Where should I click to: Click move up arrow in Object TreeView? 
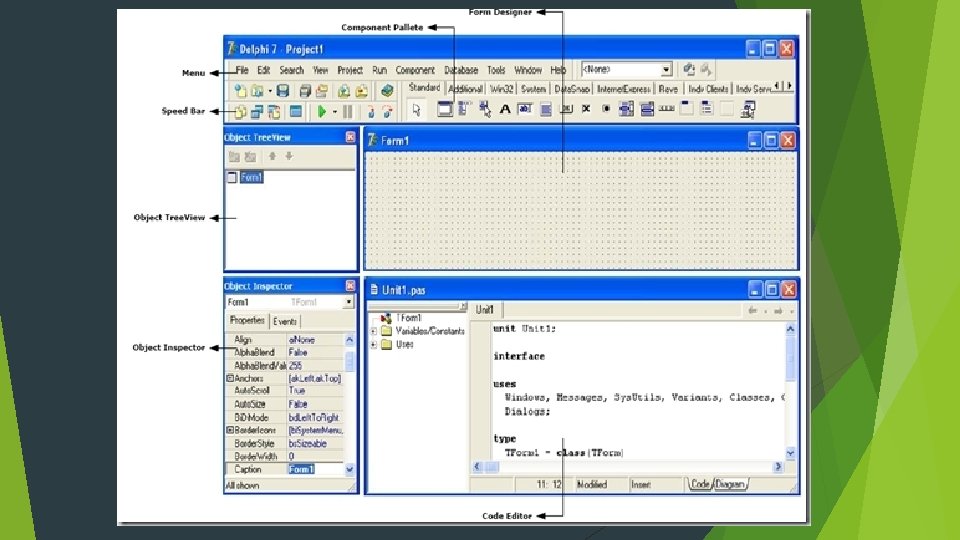[272, 157]
